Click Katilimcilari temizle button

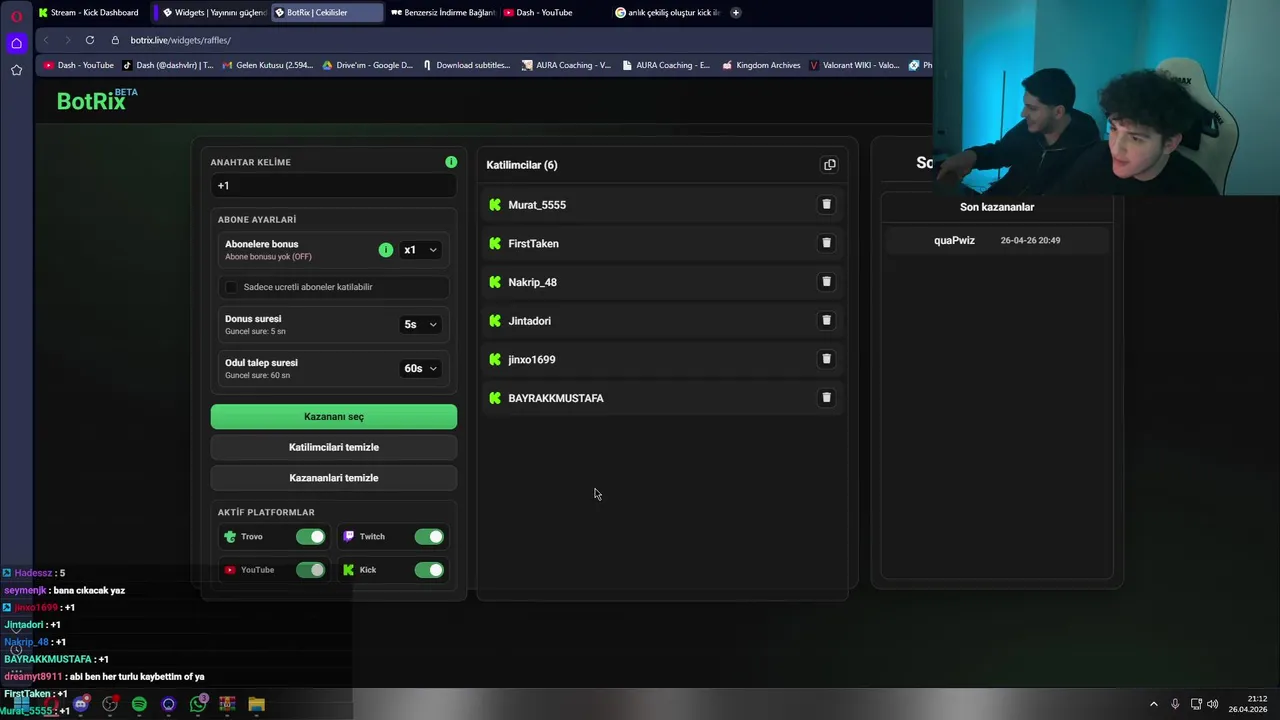pyautogui.click(x=334, y=447)
